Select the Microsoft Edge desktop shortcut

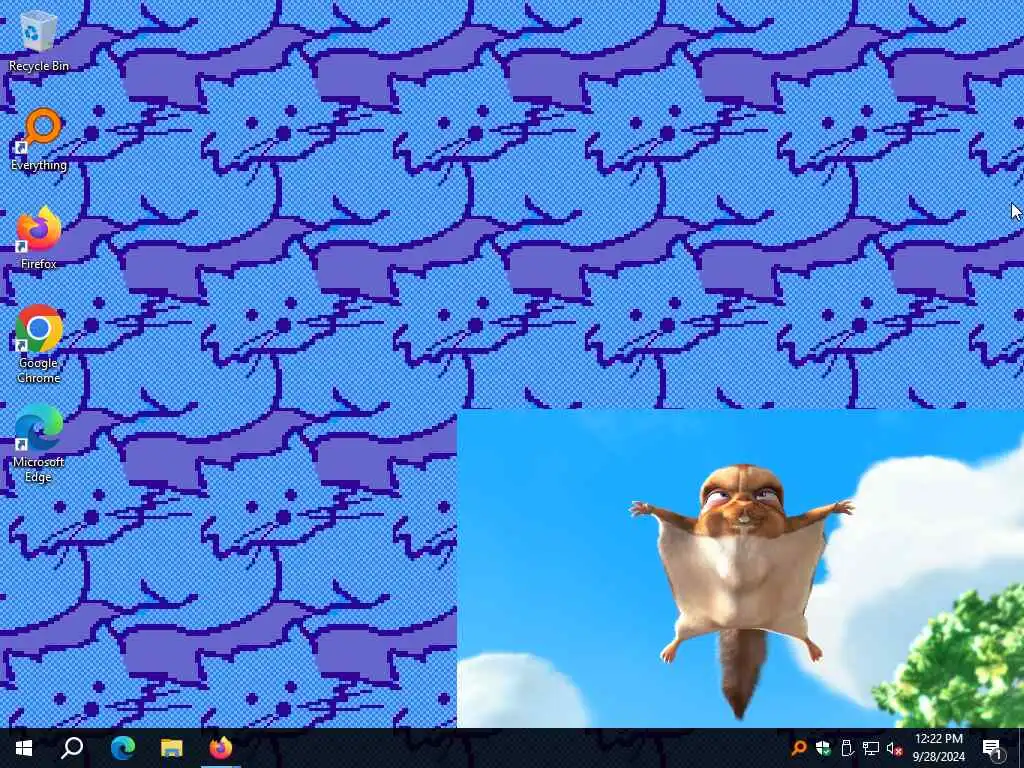pyautogui.click(x=39, y=443)
